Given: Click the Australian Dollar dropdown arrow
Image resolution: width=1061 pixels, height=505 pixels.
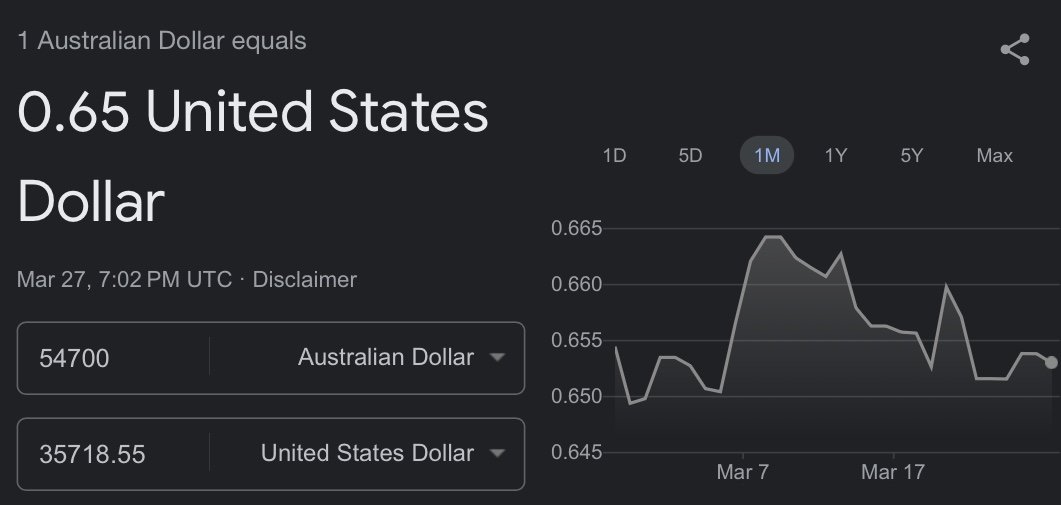Looking at the screenshot, I should click(x=497, y=357).
